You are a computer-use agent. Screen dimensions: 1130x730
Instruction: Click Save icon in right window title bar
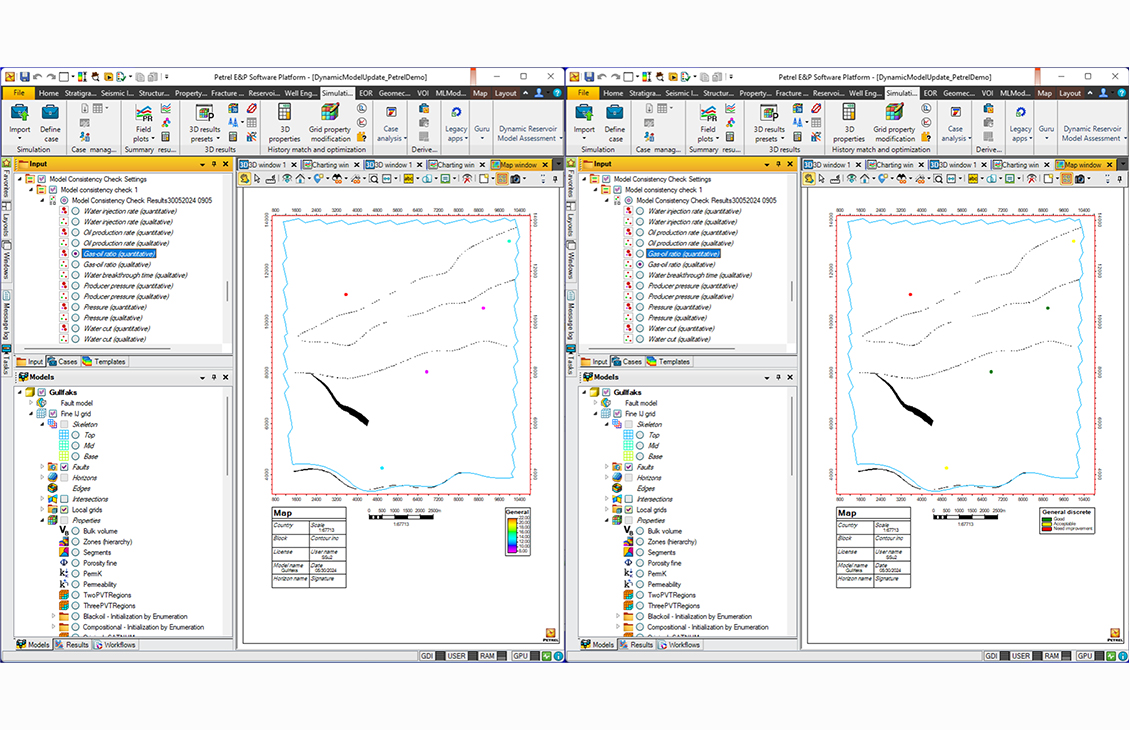[588, 76]
